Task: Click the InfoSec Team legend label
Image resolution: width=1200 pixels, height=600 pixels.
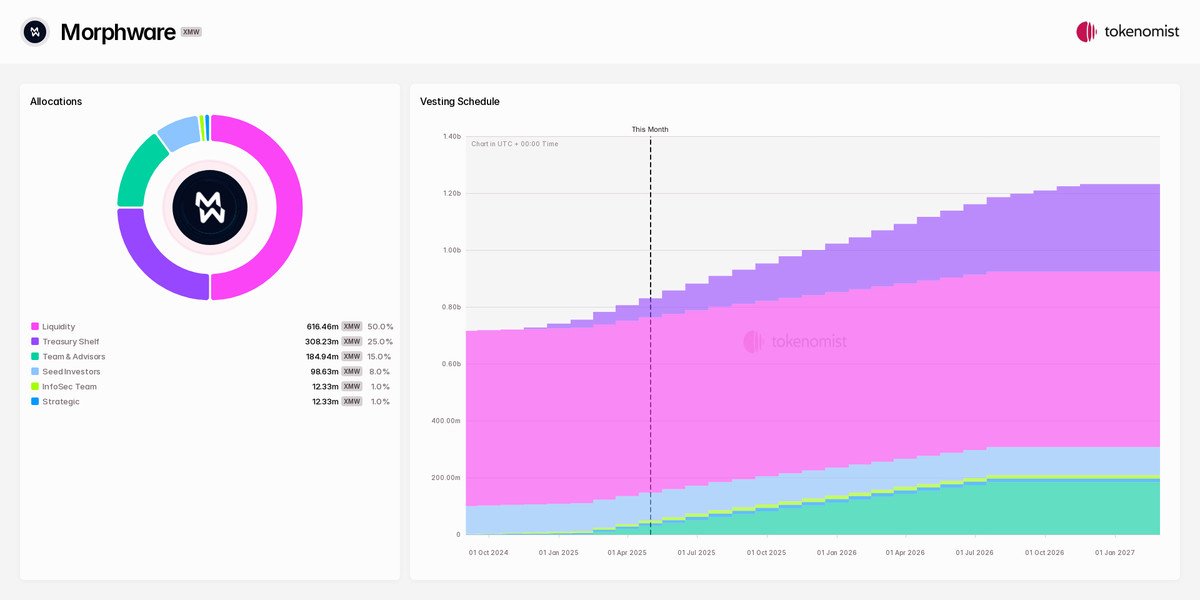Action: click(69, 387)
